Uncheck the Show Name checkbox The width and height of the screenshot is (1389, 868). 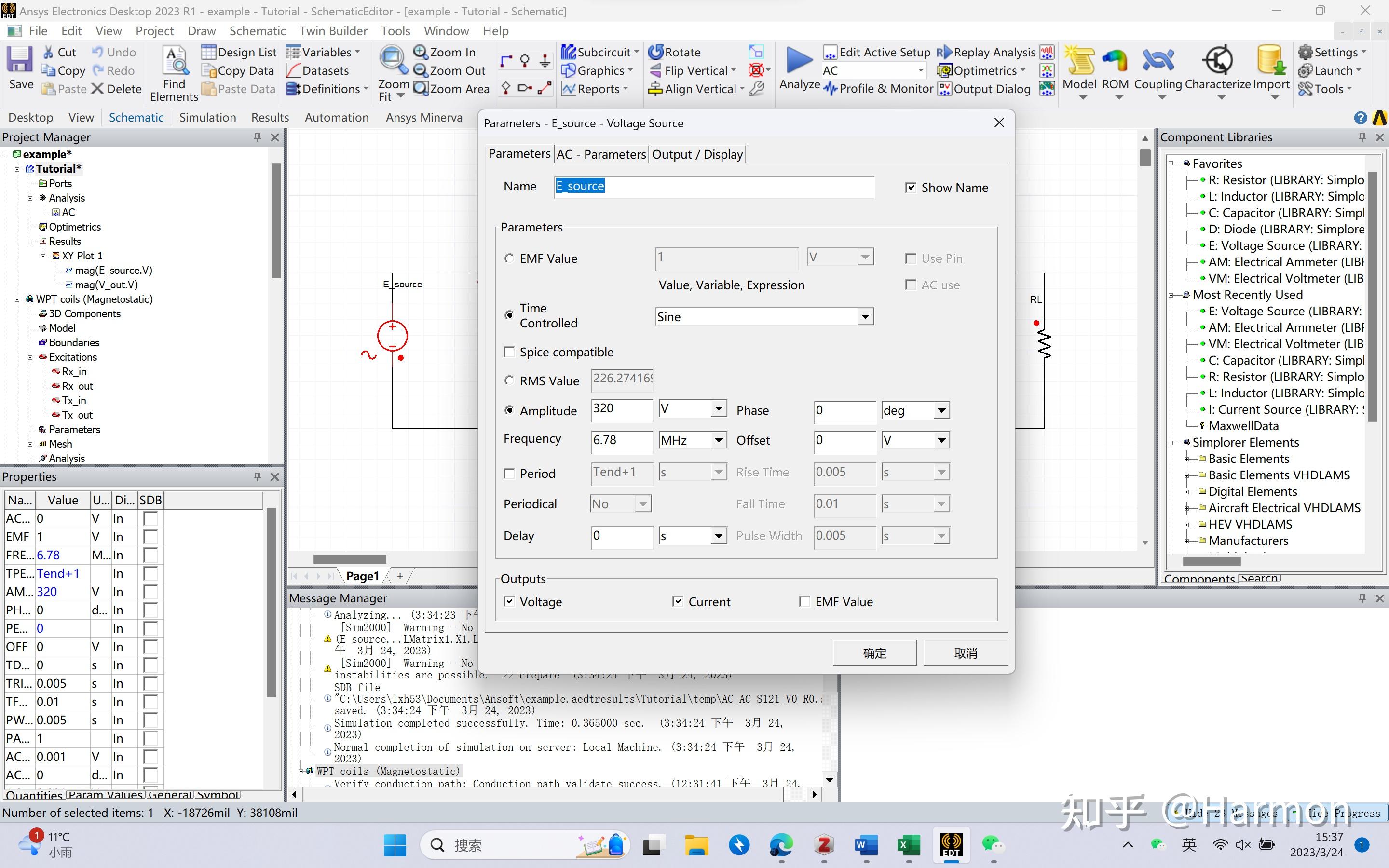click(910, 188)
